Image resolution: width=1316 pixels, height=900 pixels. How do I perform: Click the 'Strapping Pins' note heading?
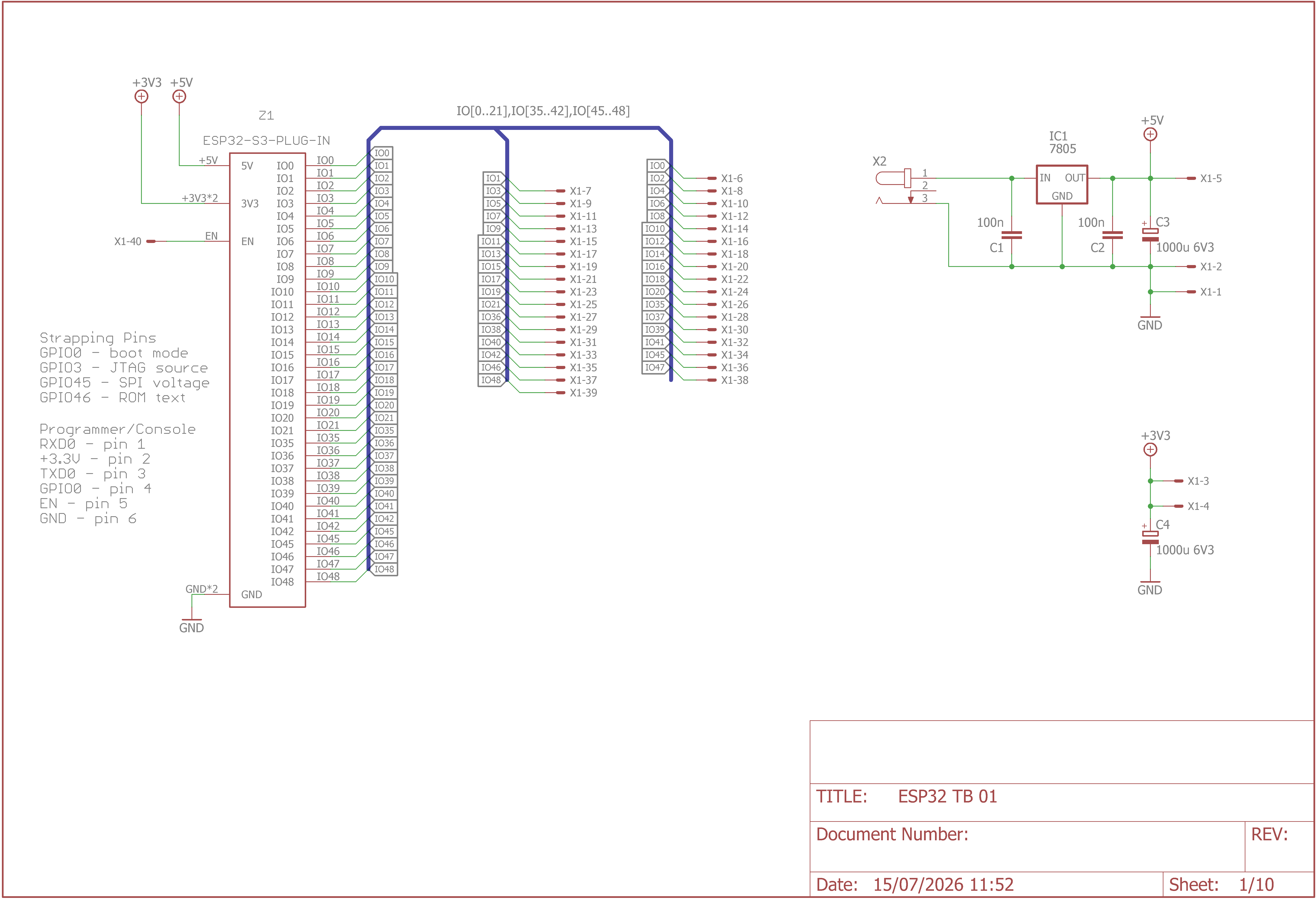click(x=98, y=338)
